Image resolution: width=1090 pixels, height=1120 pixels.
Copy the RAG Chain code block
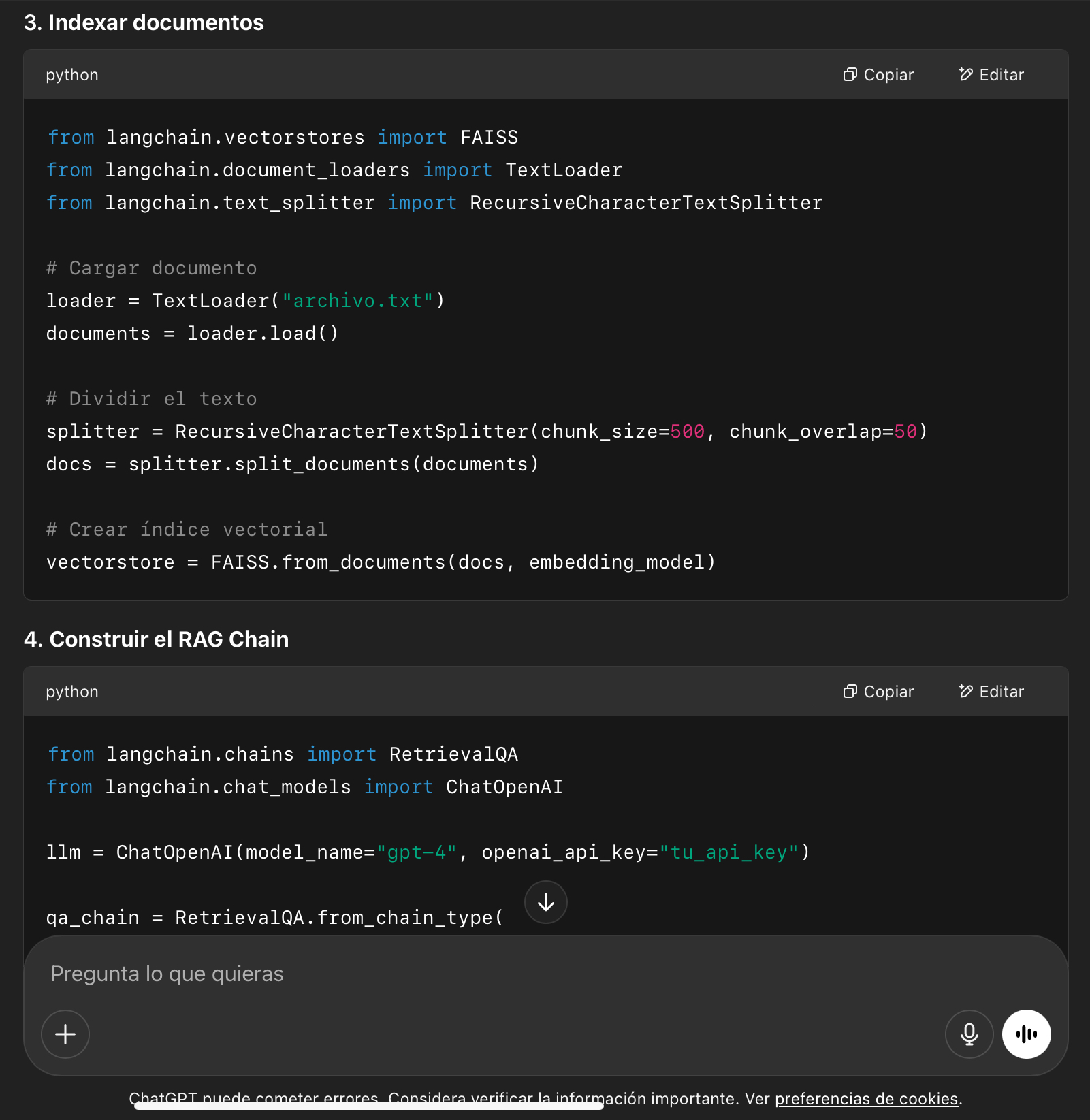(x=878, y=692)
